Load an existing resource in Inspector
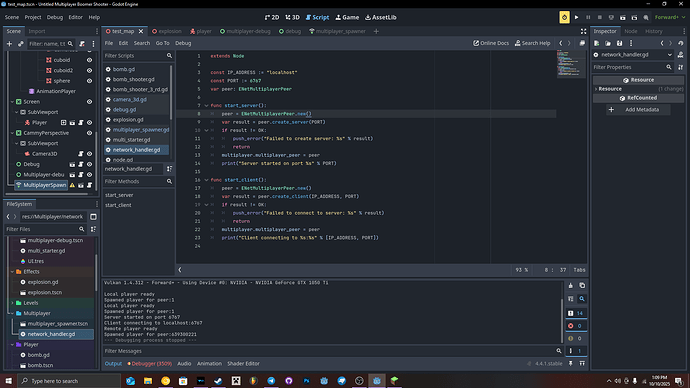The height and width of the screenshot is (388, 690). [608, 43]
